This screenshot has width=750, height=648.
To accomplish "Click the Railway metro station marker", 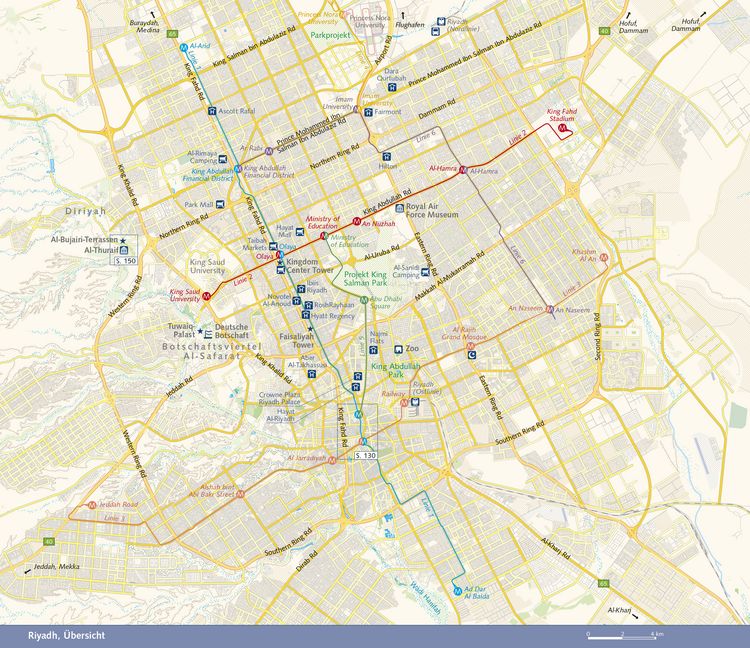I will (x=404, y=403).
